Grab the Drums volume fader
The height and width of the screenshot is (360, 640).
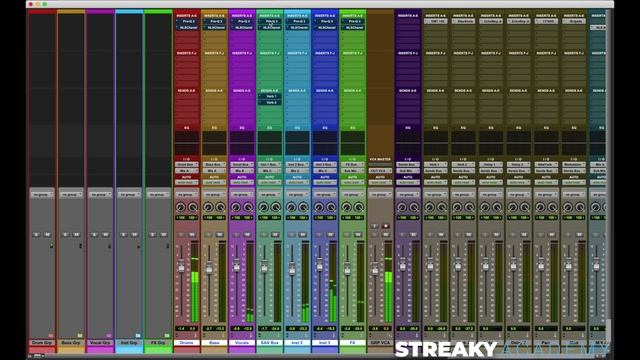pyautogui.click(x=181, y=267)
